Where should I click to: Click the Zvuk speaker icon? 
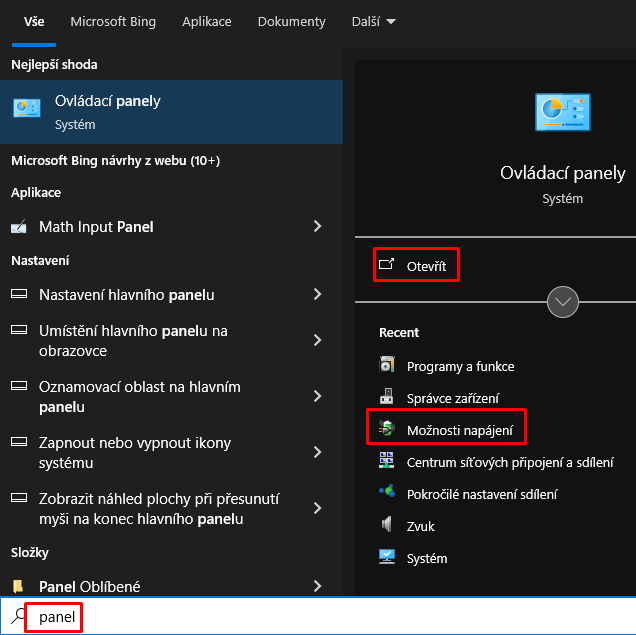click(387, 524)
